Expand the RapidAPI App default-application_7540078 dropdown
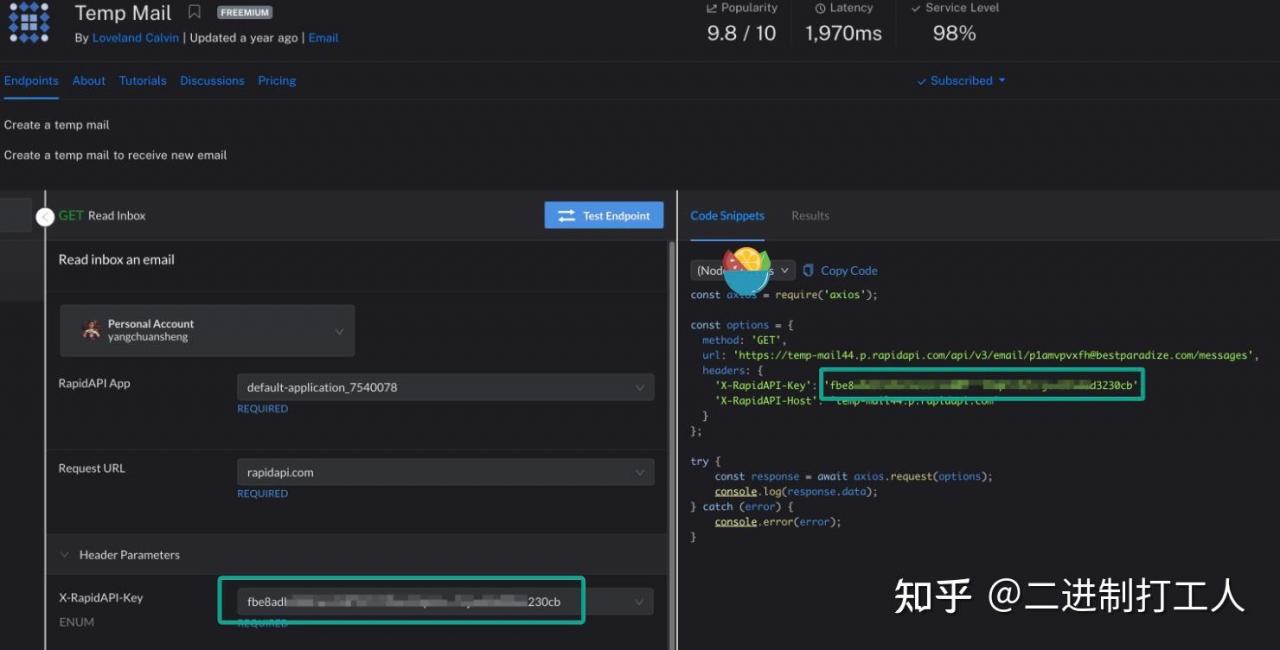1280x650 pixels. [446, 387]
